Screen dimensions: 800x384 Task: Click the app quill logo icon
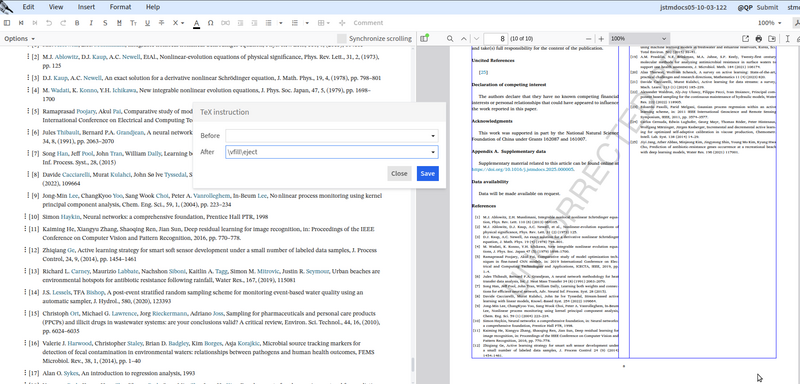(x=7, y=6)
